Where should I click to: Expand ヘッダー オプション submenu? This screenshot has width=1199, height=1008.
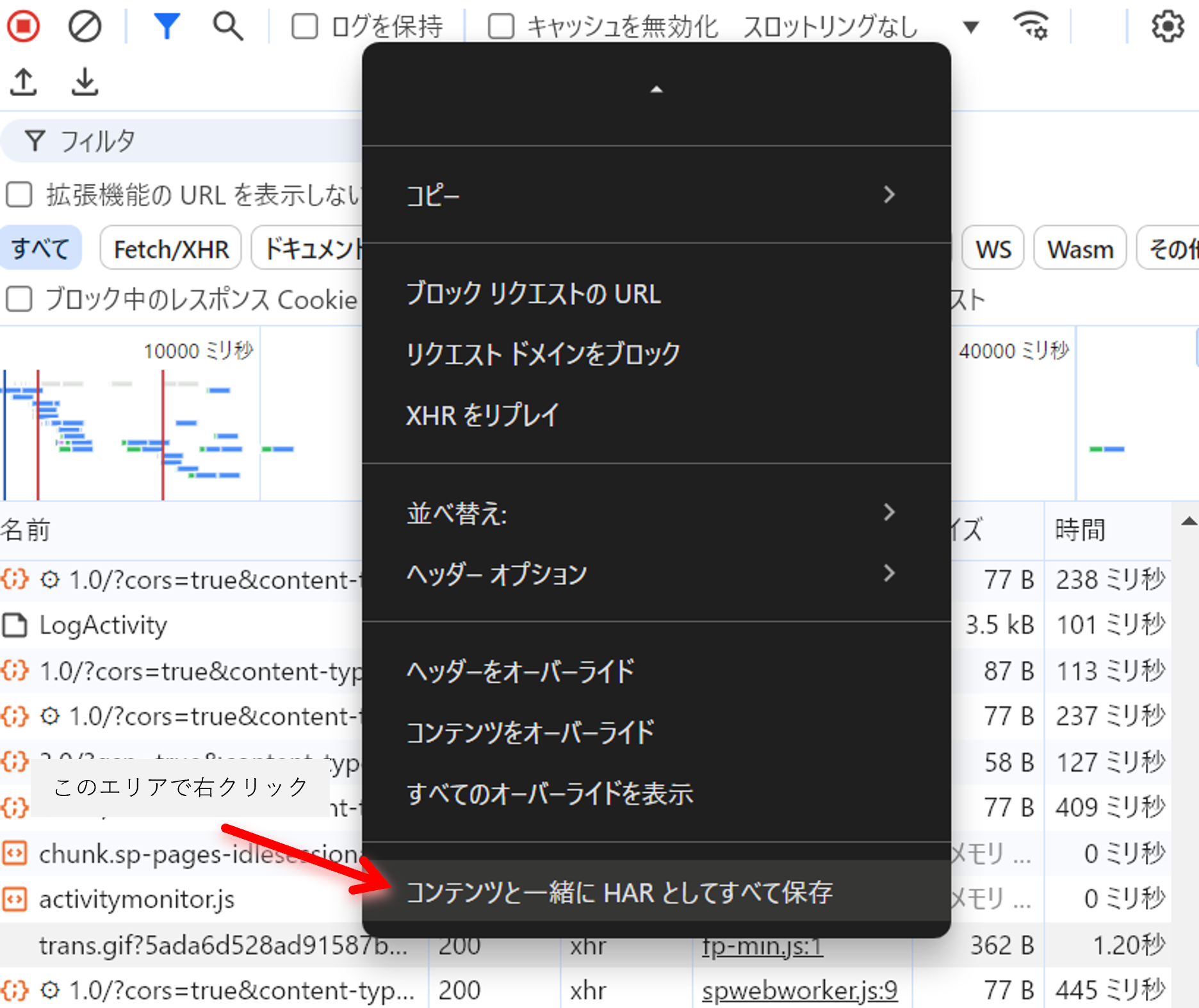pos(656,574)
